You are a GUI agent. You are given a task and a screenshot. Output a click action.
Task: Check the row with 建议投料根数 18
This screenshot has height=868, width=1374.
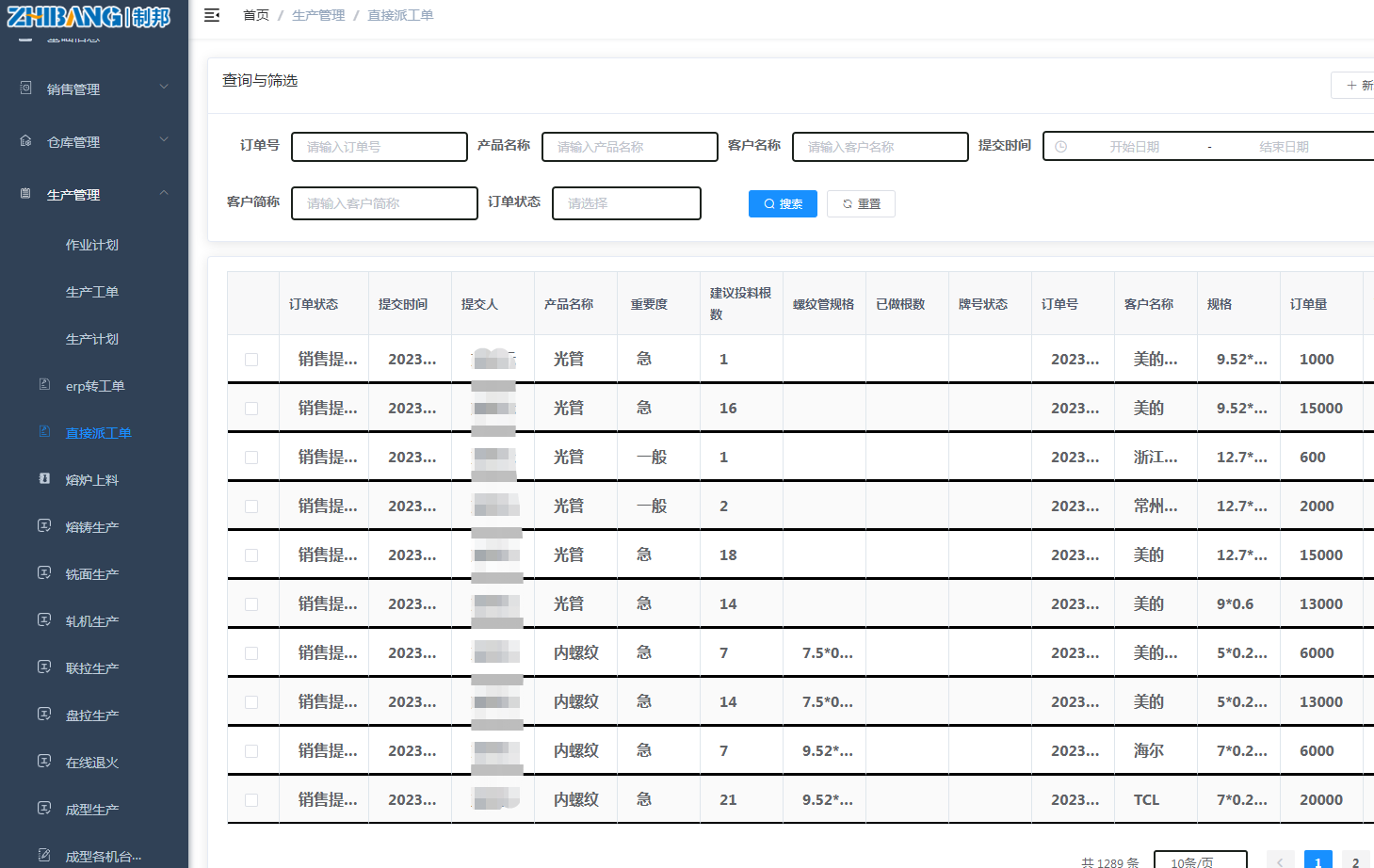click(x=251, y=555)
